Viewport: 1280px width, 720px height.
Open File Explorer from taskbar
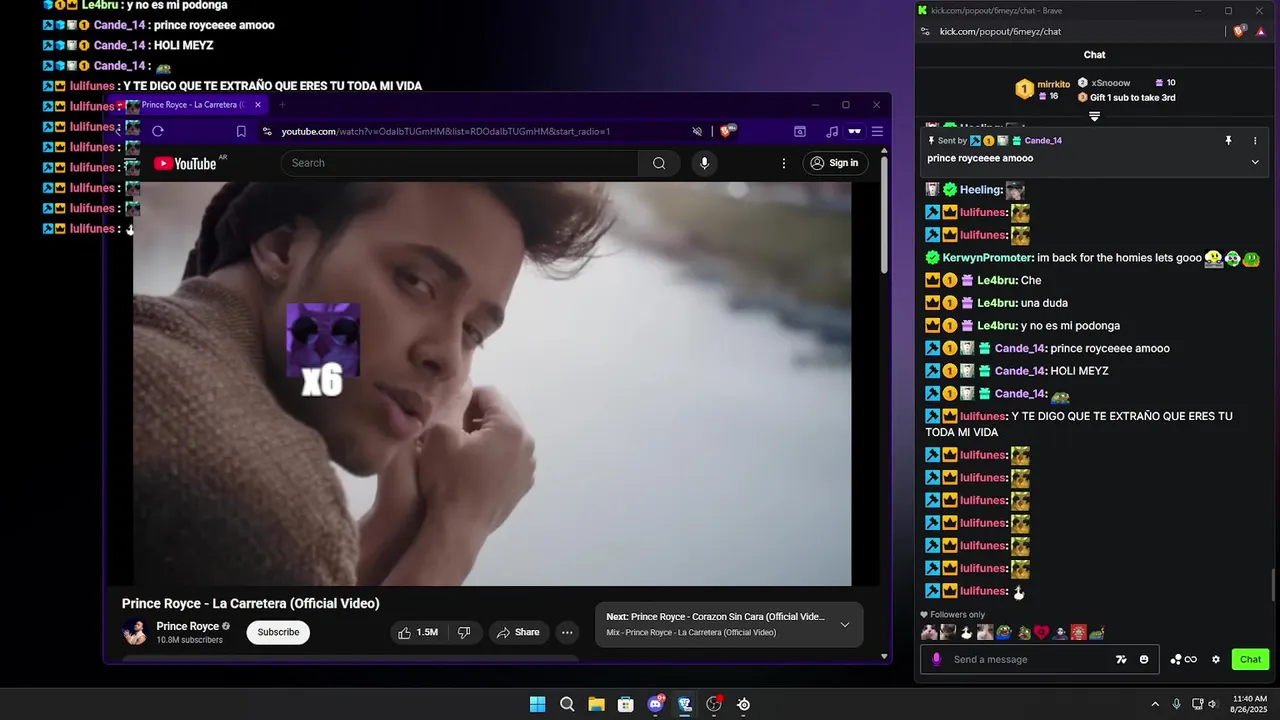596,704
